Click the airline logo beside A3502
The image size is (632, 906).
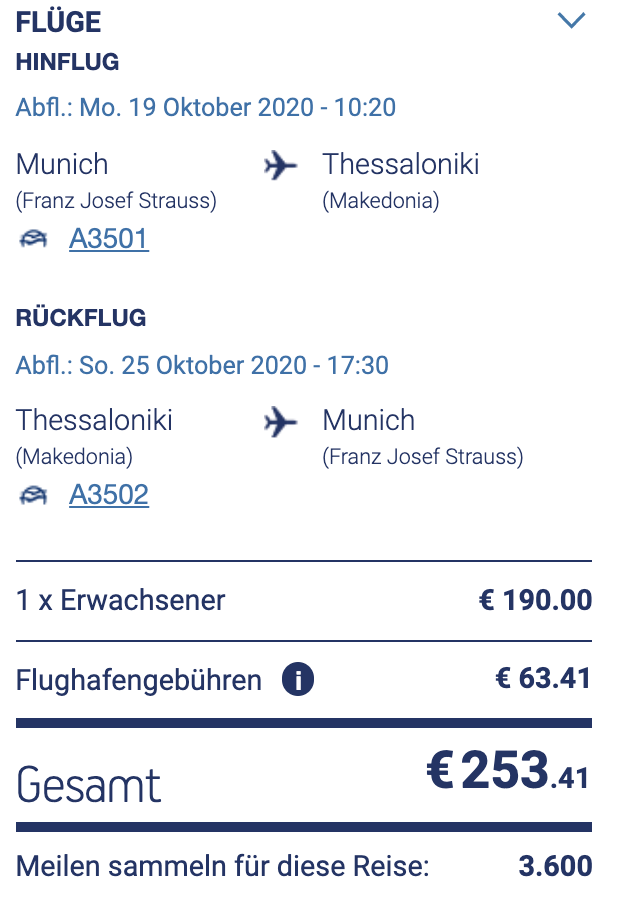[34, 496]
